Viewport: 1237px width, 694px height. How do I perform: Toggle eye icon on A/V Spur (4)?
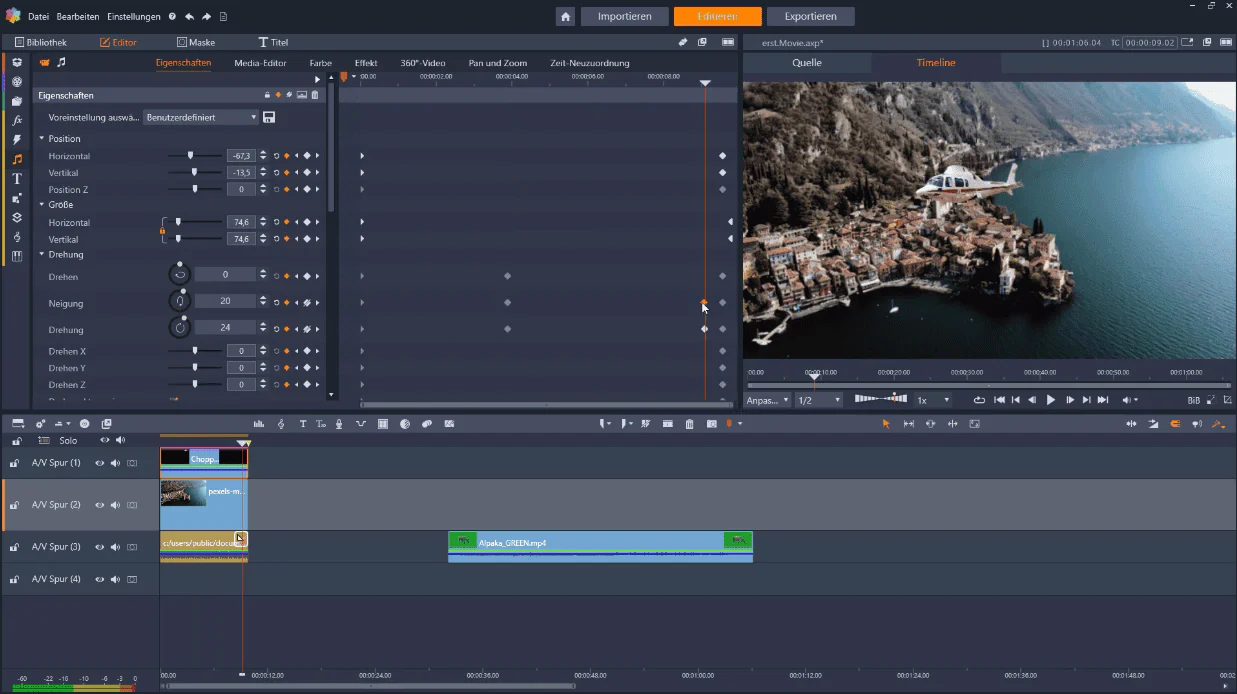click(99, 579)
